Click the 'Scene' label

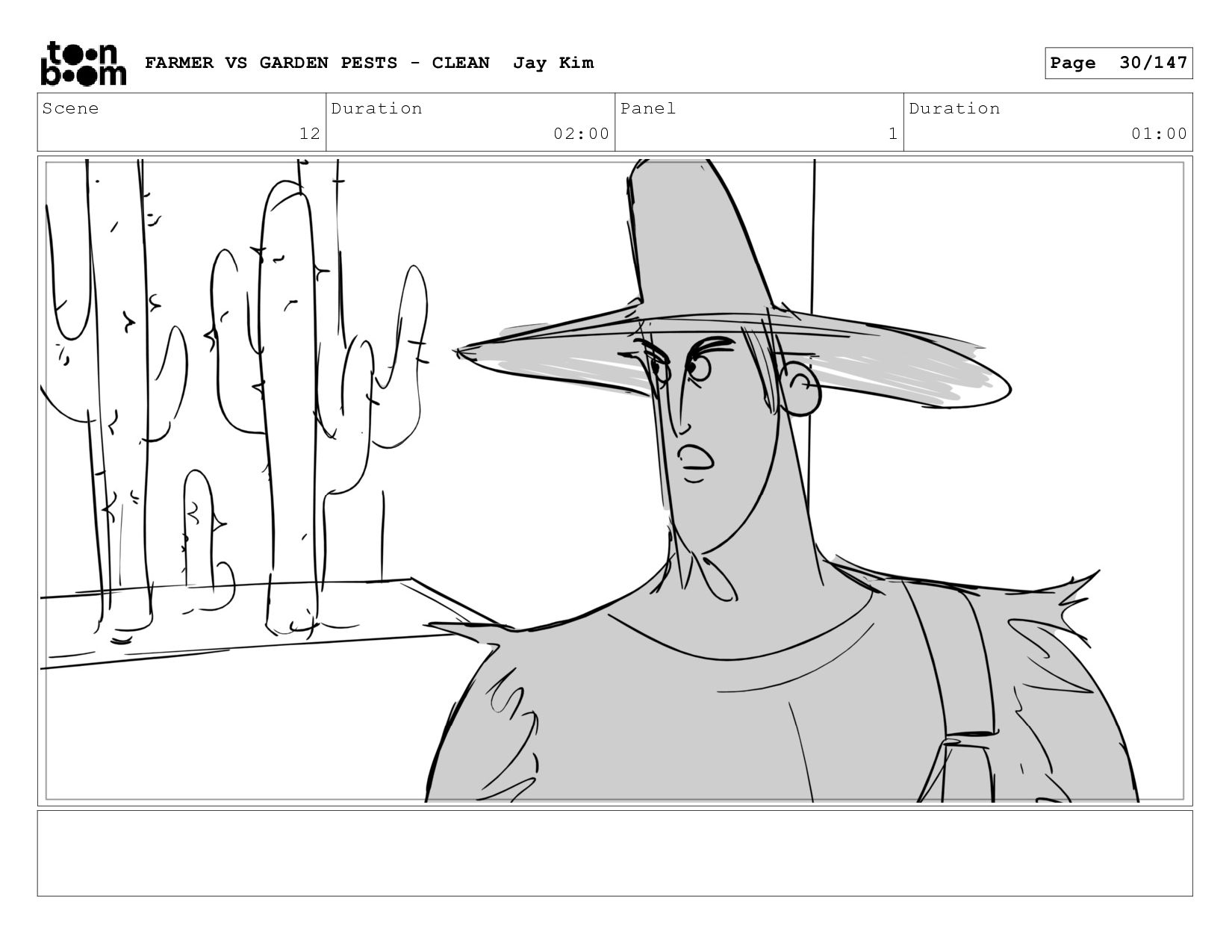pyautogui.click(x=70, y=108)
